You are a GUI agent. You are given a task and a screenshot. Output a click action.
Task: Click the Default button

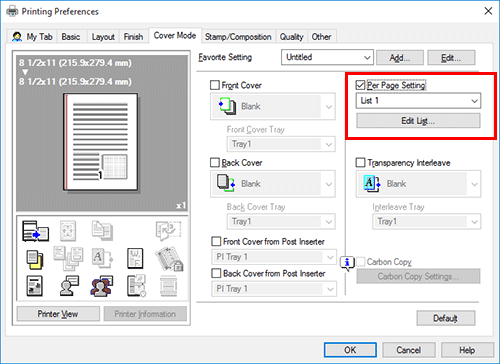pyautogui.click(x=446, y=318)
